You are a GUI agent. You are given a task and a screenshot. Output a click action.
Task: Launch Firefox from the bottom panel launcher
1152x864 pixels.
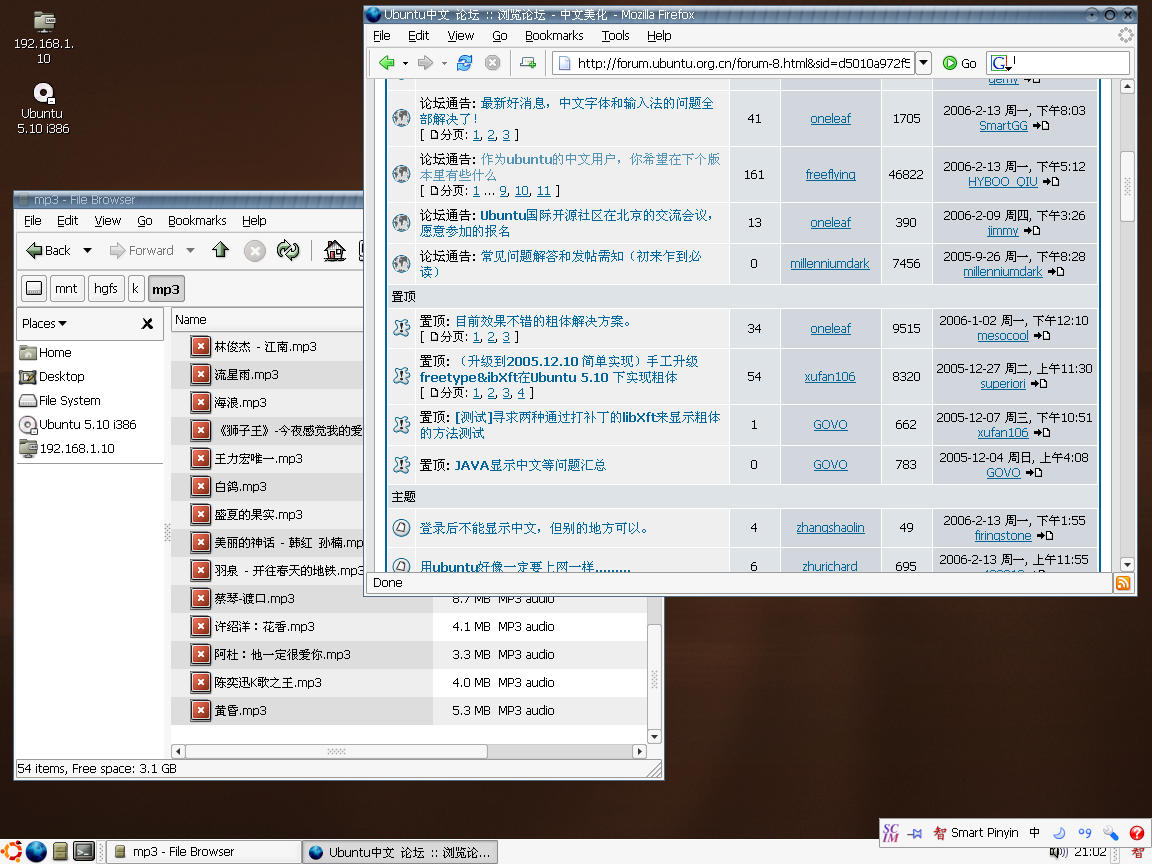(37, 852)
